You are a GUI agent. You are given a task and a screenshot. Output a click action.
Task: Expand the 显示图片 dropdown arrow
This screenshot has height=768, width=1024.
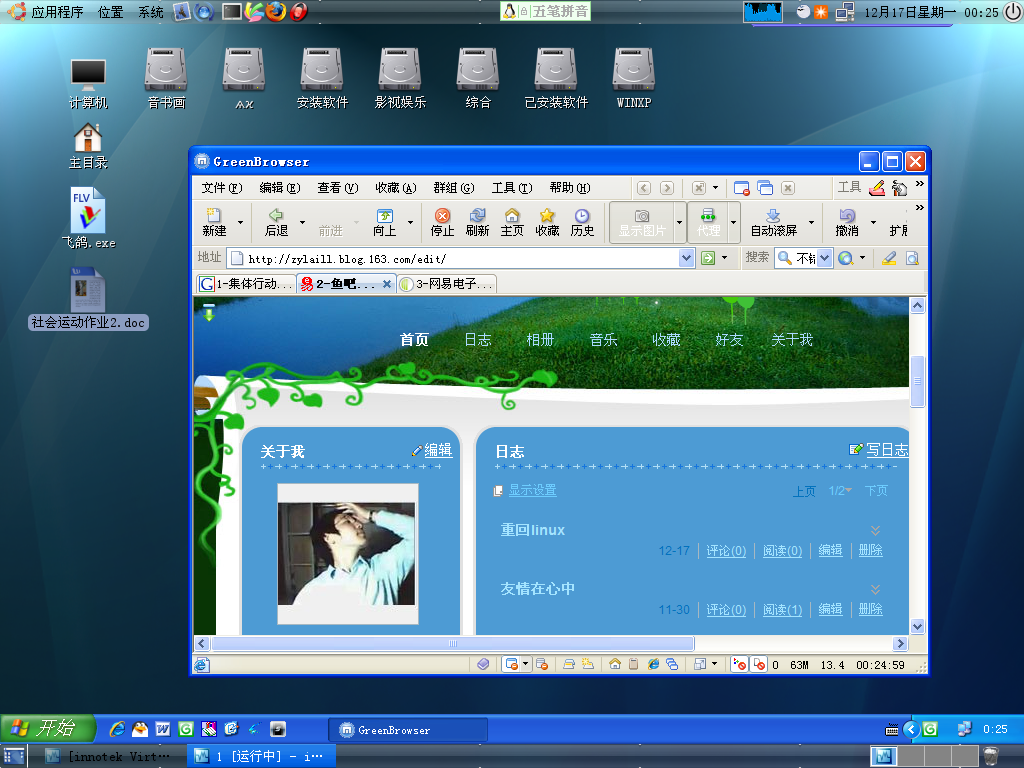click(x=679, y=223)
